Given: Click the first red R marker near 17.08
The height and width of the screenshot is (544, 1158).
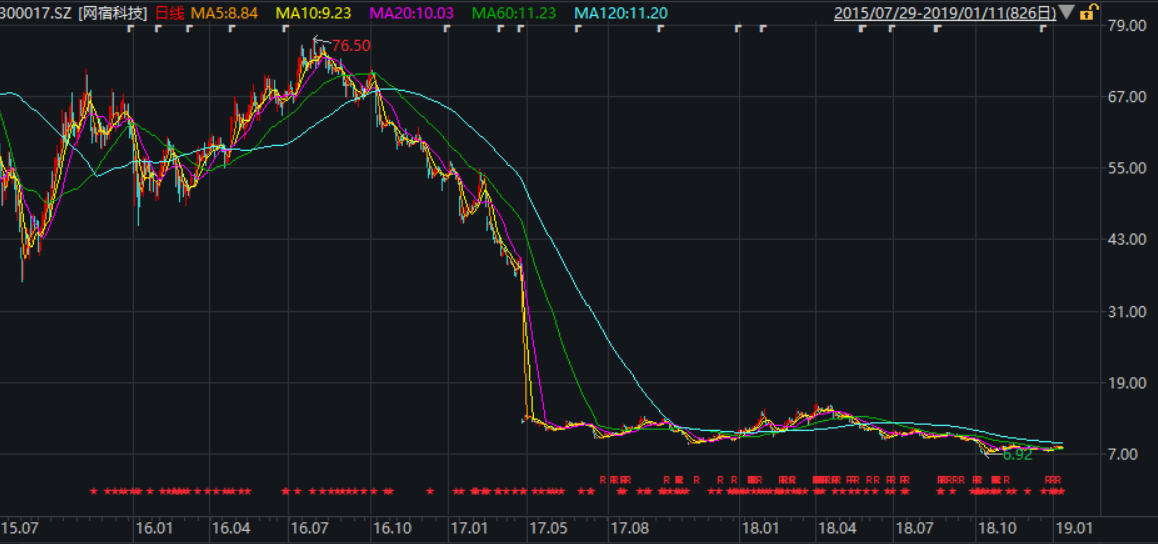Looking at the screenshot, I should (x=603, y=480).
